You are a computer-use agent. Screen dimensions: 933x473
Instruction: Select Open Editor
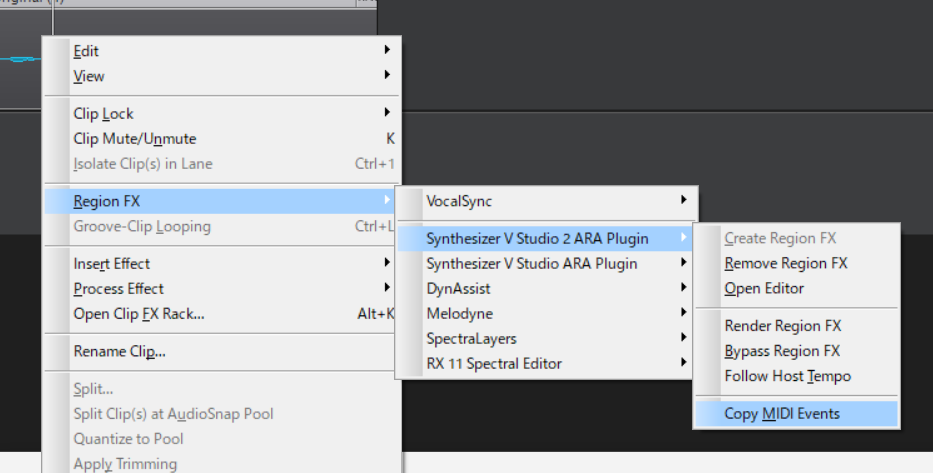click(797, 288)
